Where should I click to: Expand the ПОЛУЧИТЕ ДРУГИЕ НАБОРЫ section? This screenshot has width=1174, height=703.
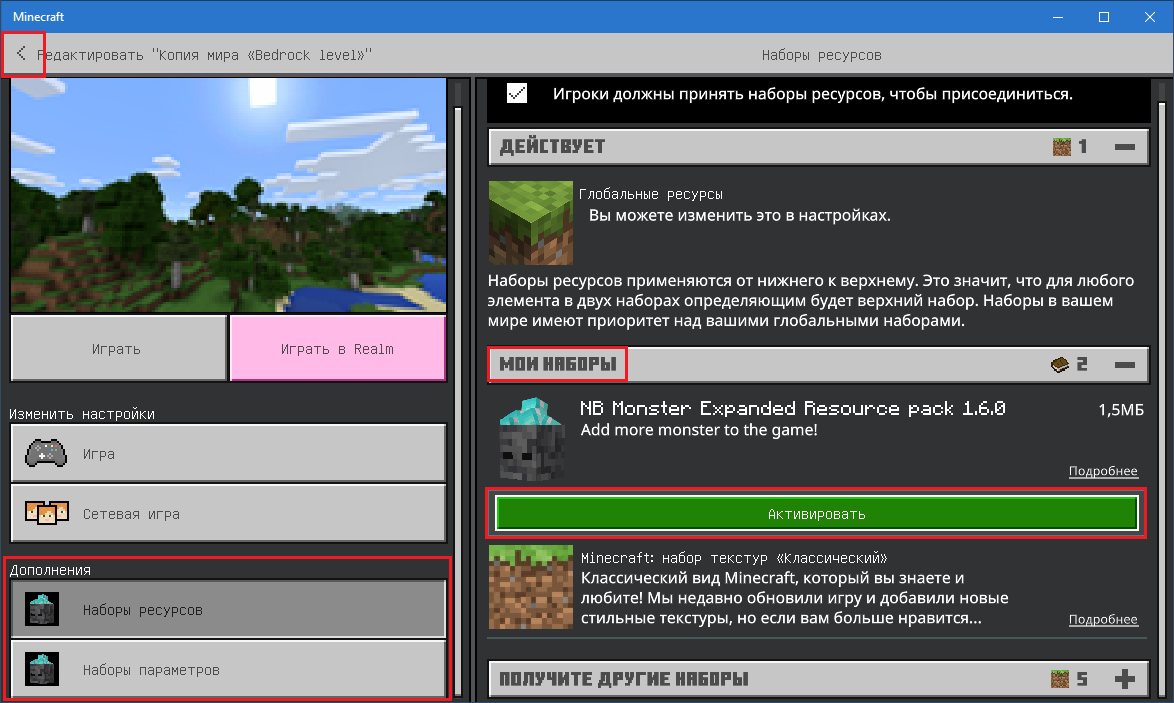[1124, 679]
